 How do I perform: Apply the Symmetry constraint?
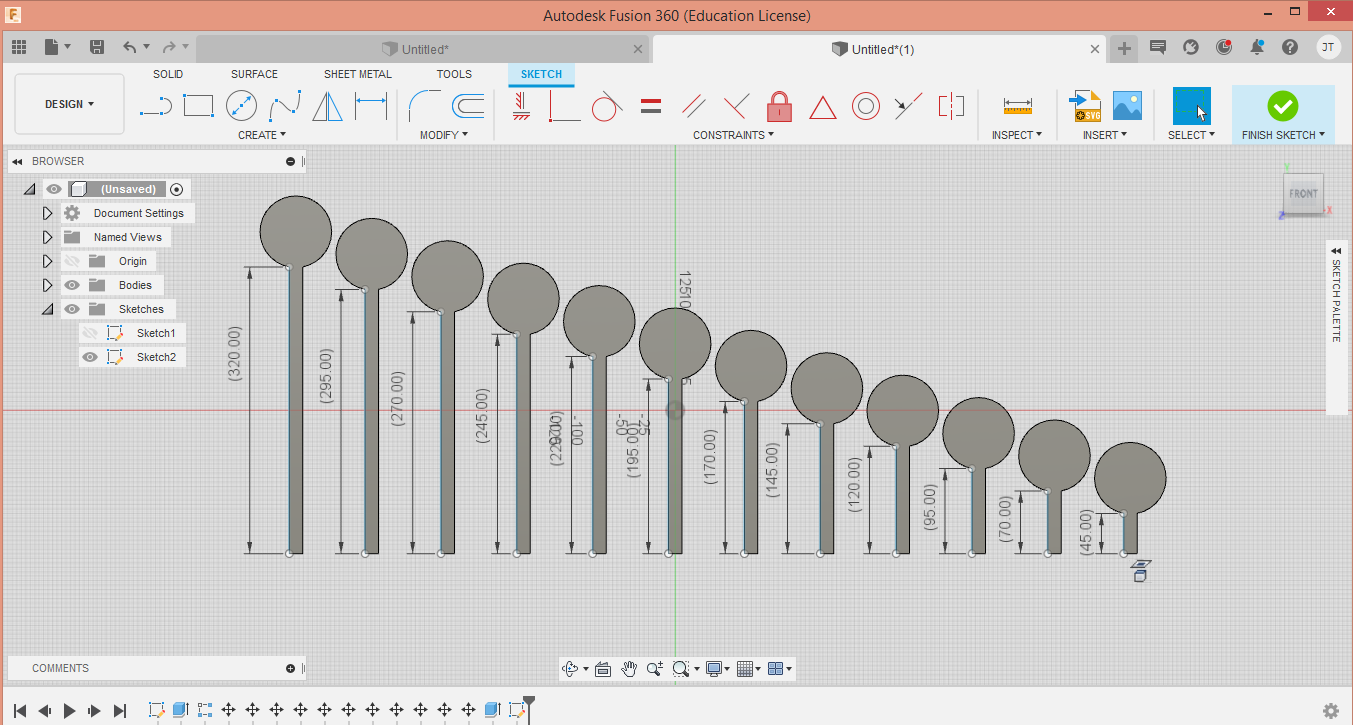951,105
